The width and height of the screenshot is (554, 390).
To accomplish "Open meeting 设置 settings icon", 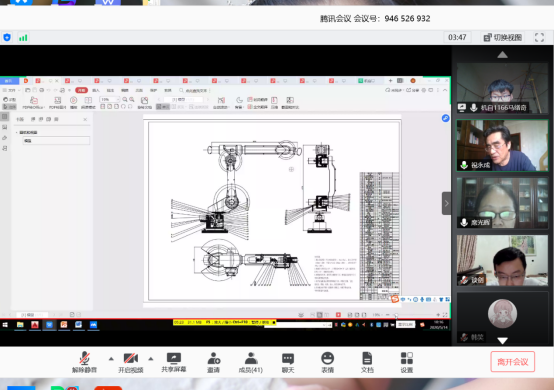I will [x=407, y=358].
